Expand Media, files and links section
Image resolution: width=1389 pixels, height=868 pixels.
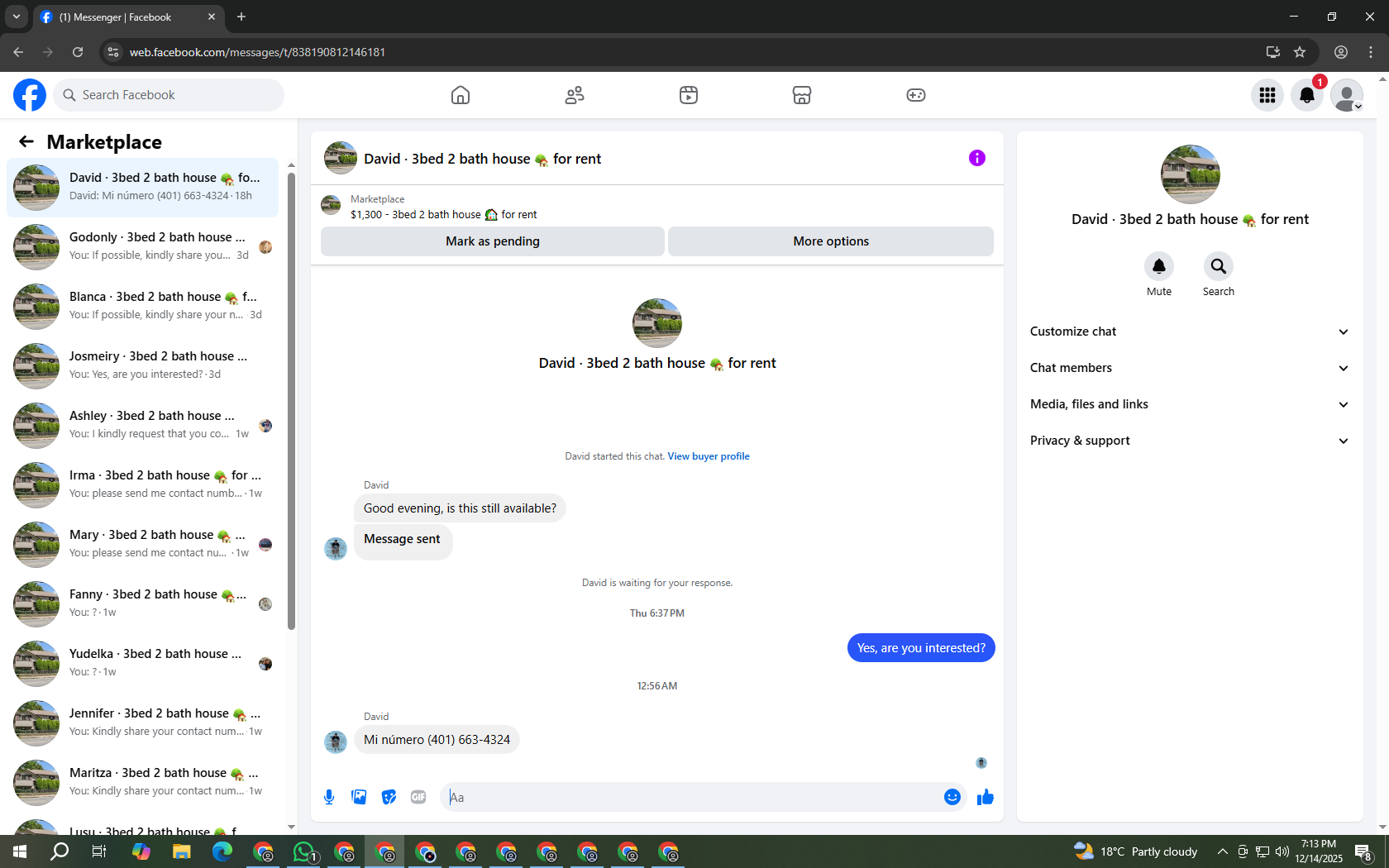pyautogui.click(x=1190, y=404)
